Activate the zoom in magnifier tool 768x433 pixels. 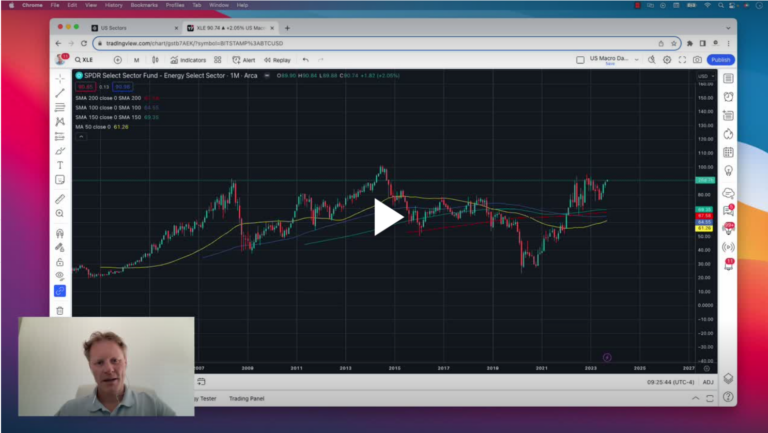pos(60,213)
